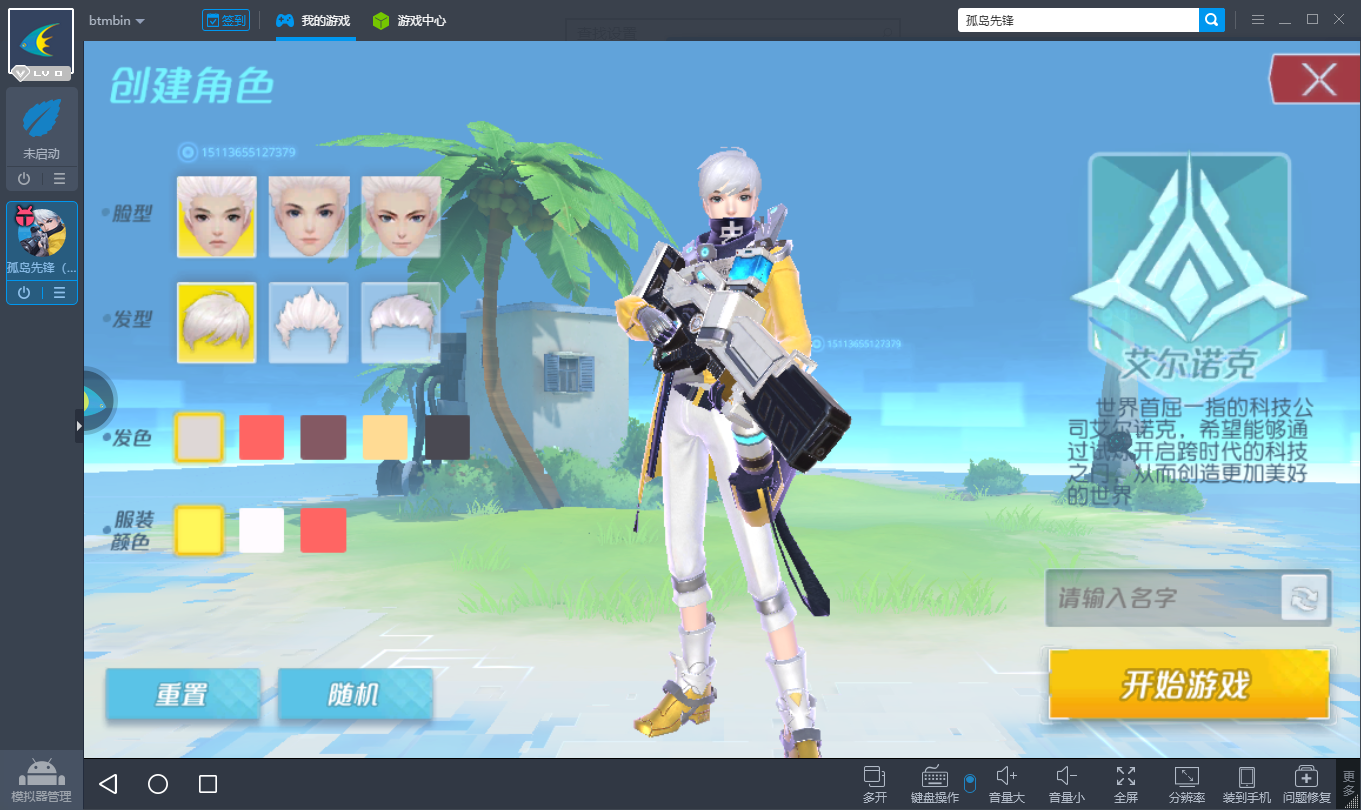
Task: Click 装到手机 install to phone
Action: tap(1247, 784)
